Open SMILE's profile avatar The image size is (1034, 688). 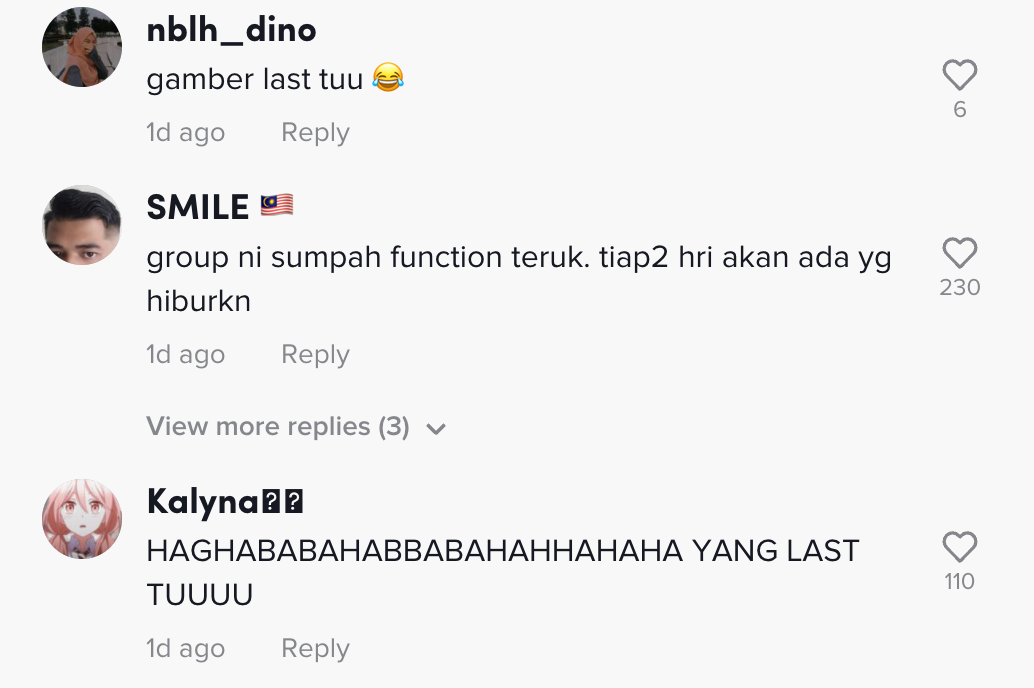pos(82,225)
